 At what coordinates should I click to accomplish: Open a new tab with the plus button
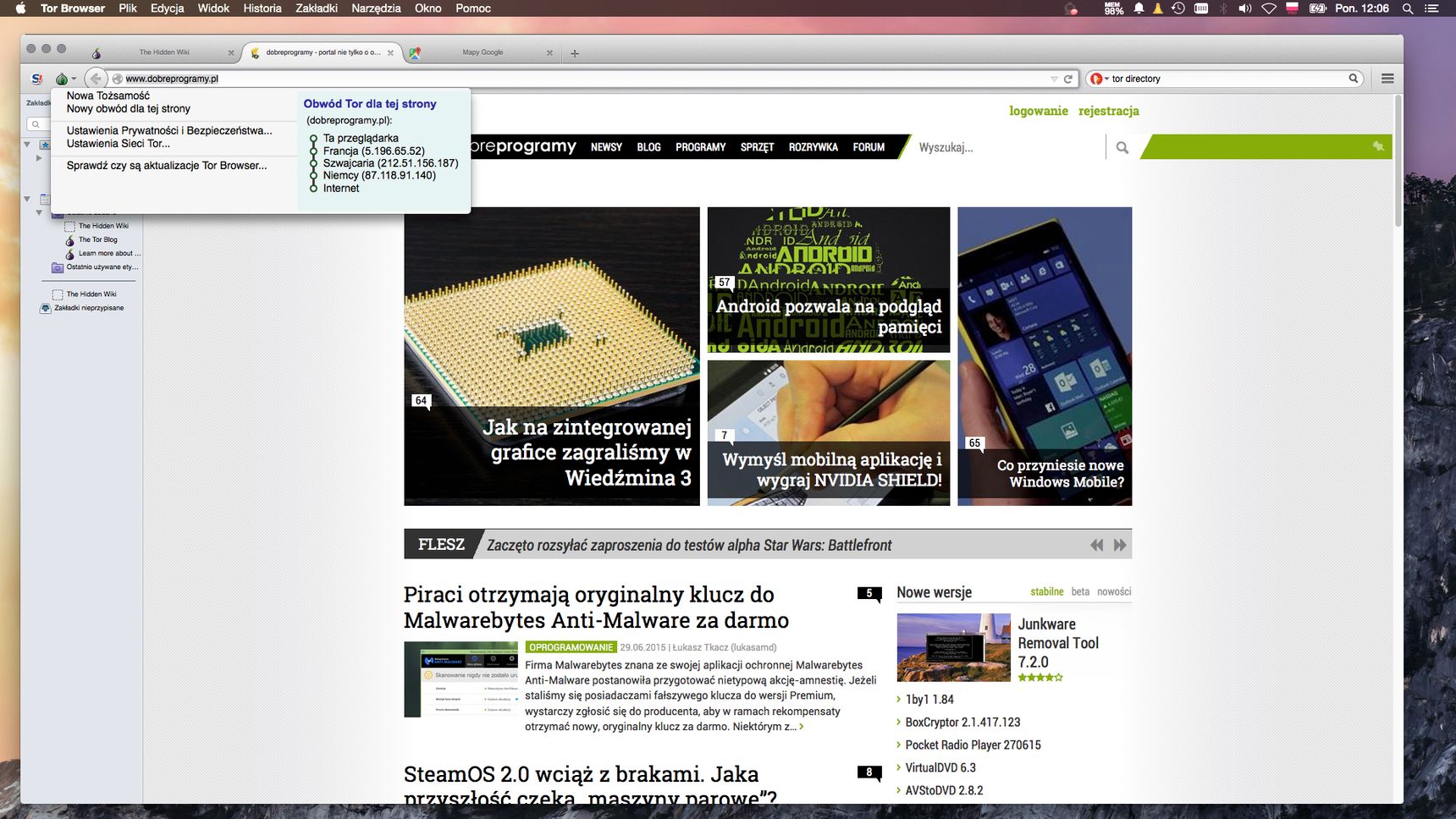(x=575, y=53)
